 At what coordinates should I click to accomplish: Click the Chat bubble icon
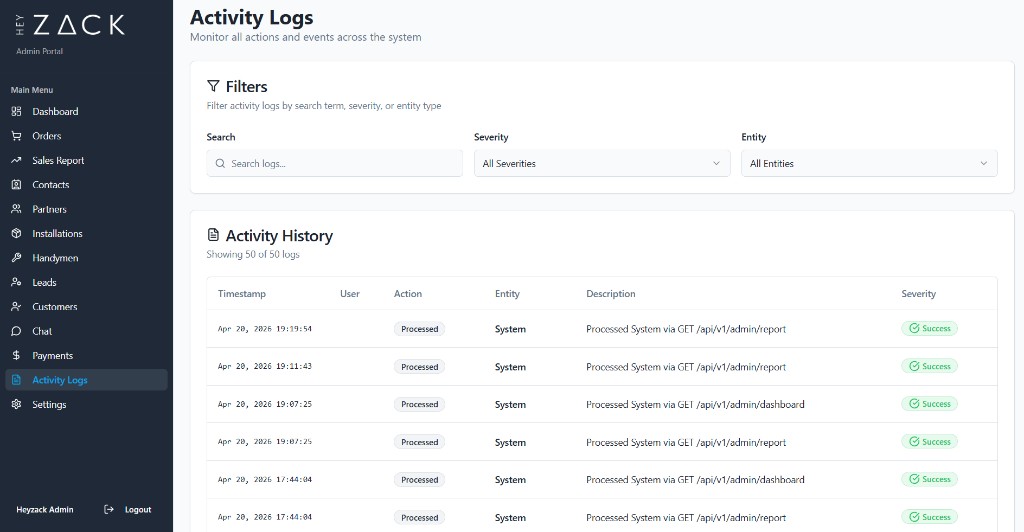(x=16, y=332)
